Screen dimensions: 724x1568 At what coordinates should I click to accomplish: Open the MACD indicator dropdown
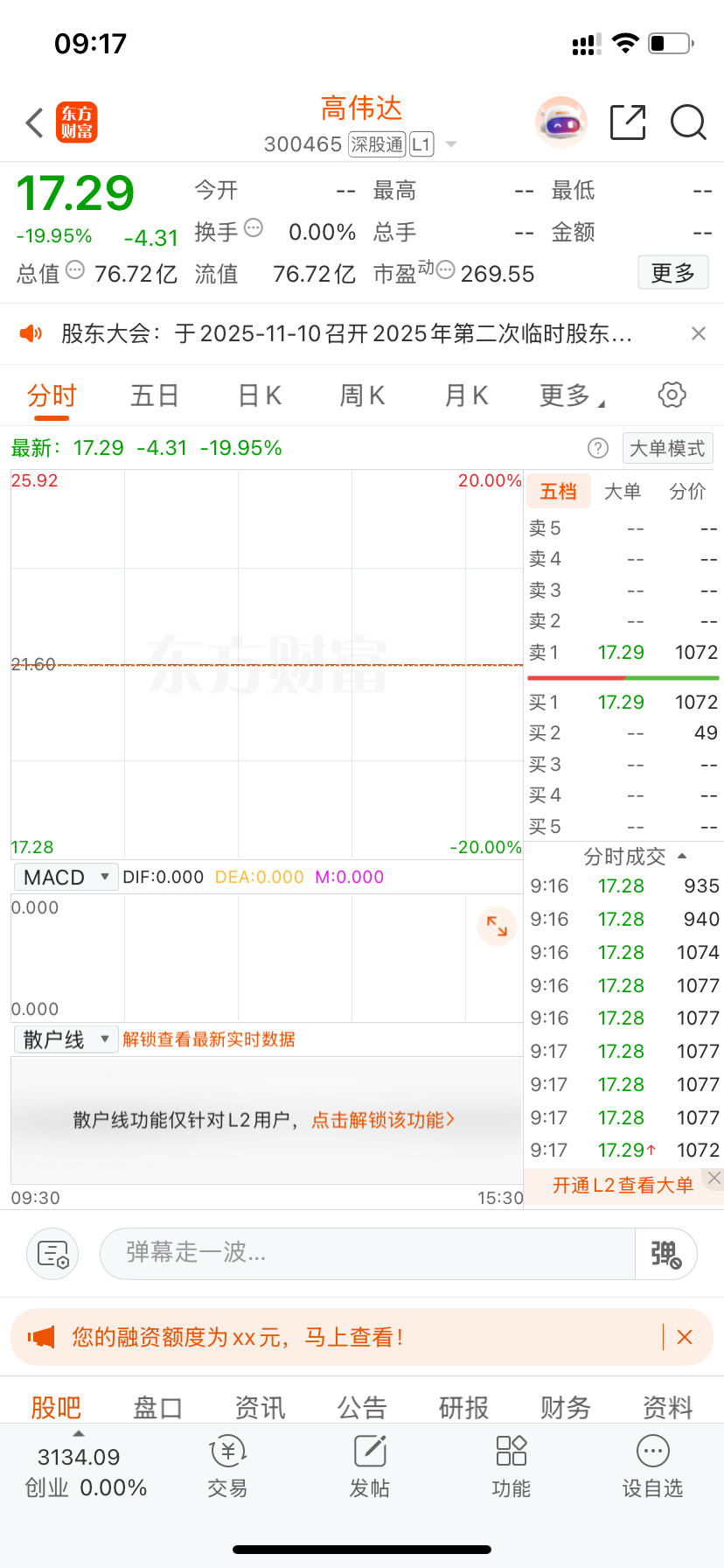[66, 877]
